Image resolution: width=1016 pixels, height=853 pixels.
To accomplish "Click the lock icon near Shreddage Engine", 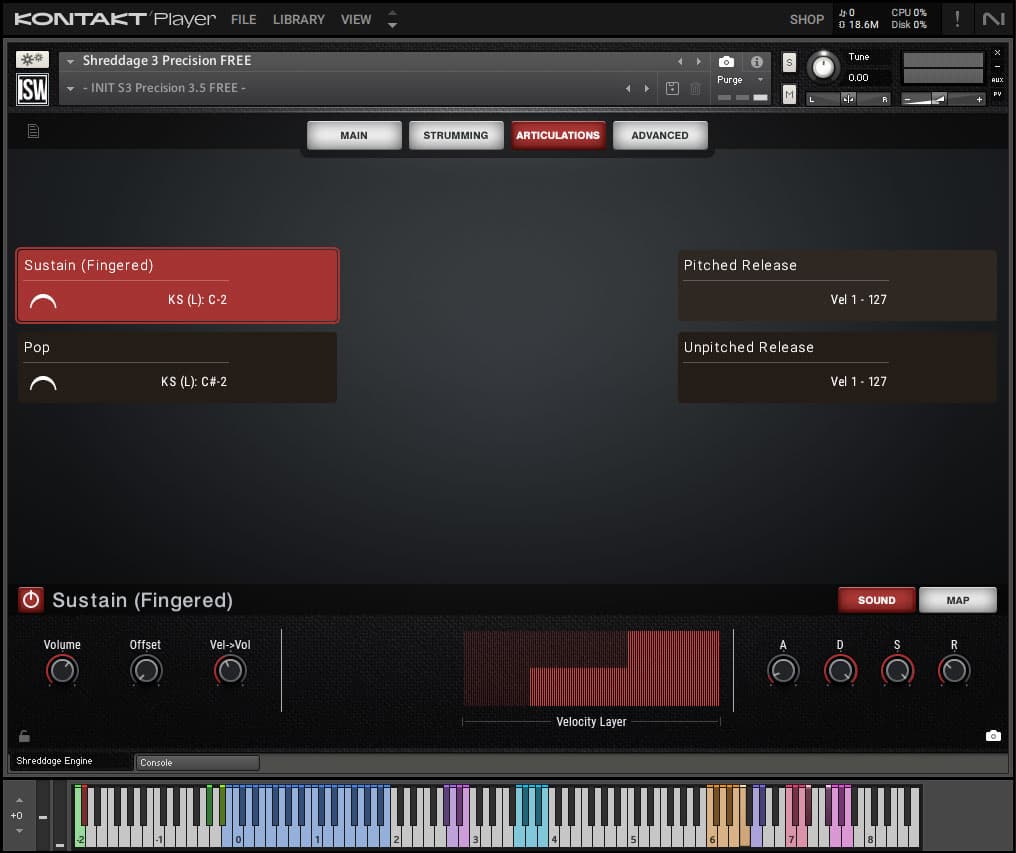I will 24,736.
